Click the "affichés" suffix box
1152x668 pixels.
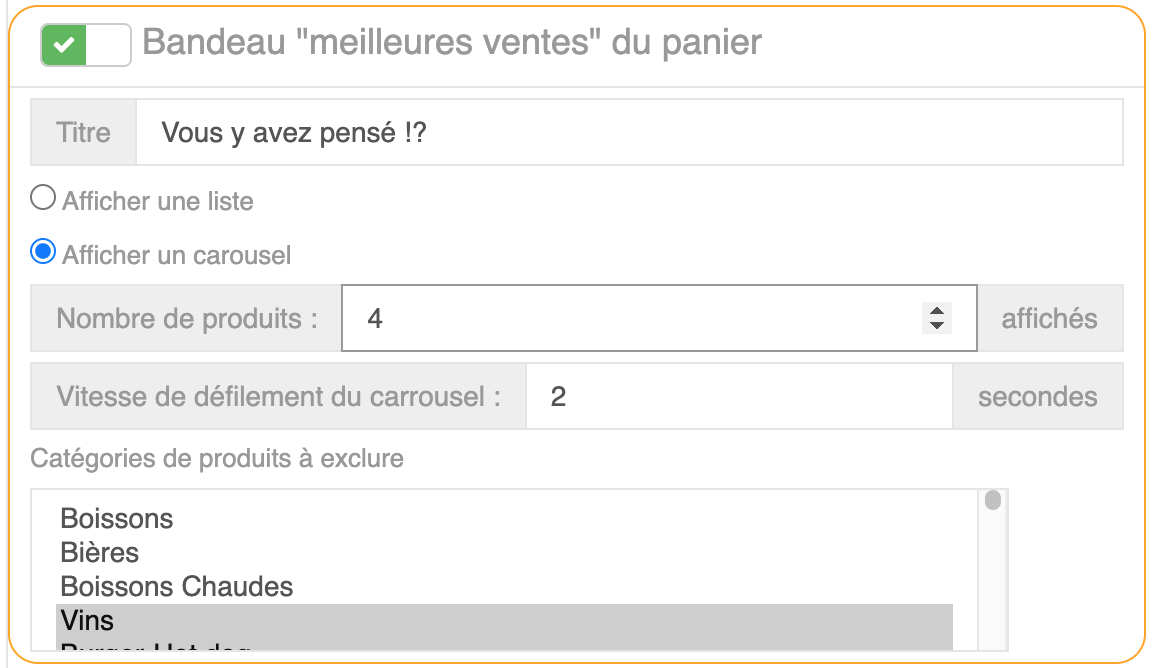tap(1049, 319)
